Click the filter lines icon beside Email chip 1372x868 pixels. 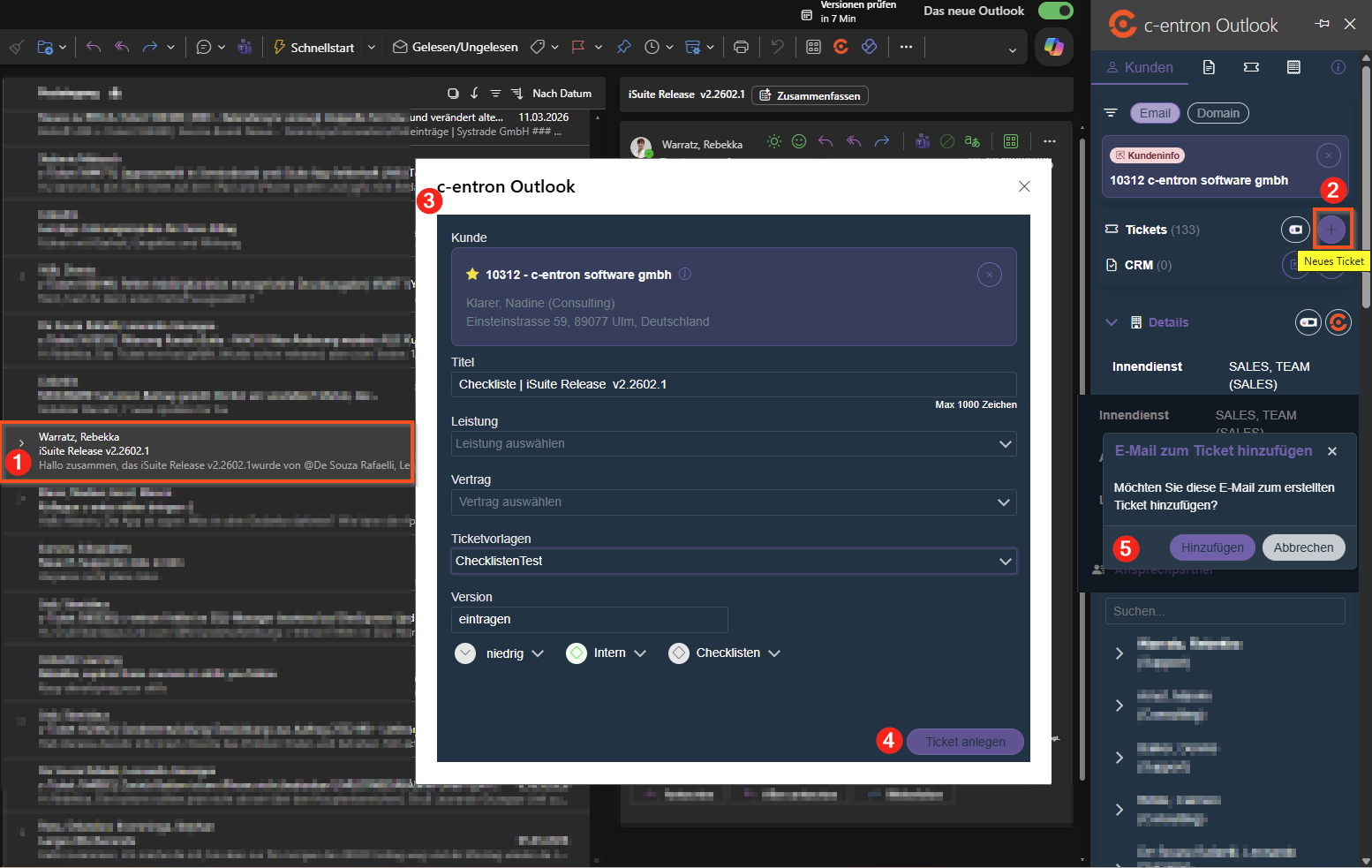(1111, 113)
